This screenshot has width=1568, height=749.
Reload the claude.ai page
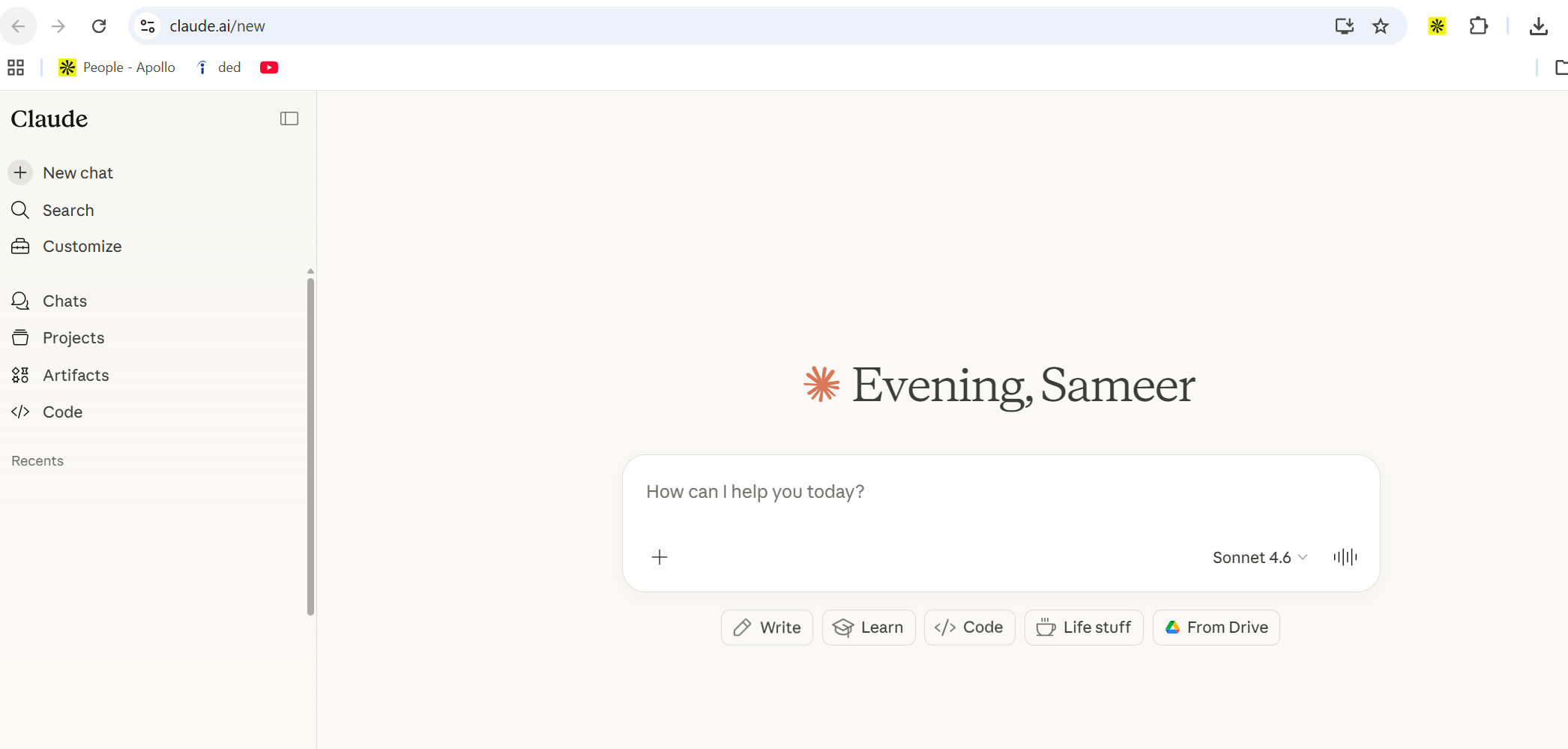click(x=99, y=26)
